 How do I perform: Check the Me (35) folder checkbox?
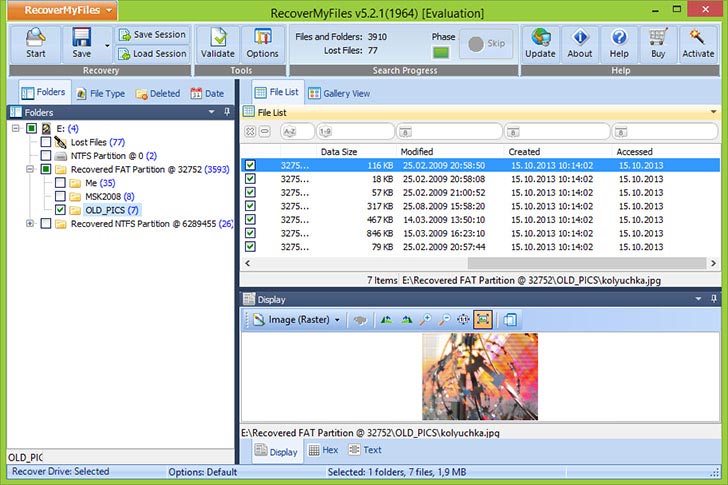click(60, 183)
